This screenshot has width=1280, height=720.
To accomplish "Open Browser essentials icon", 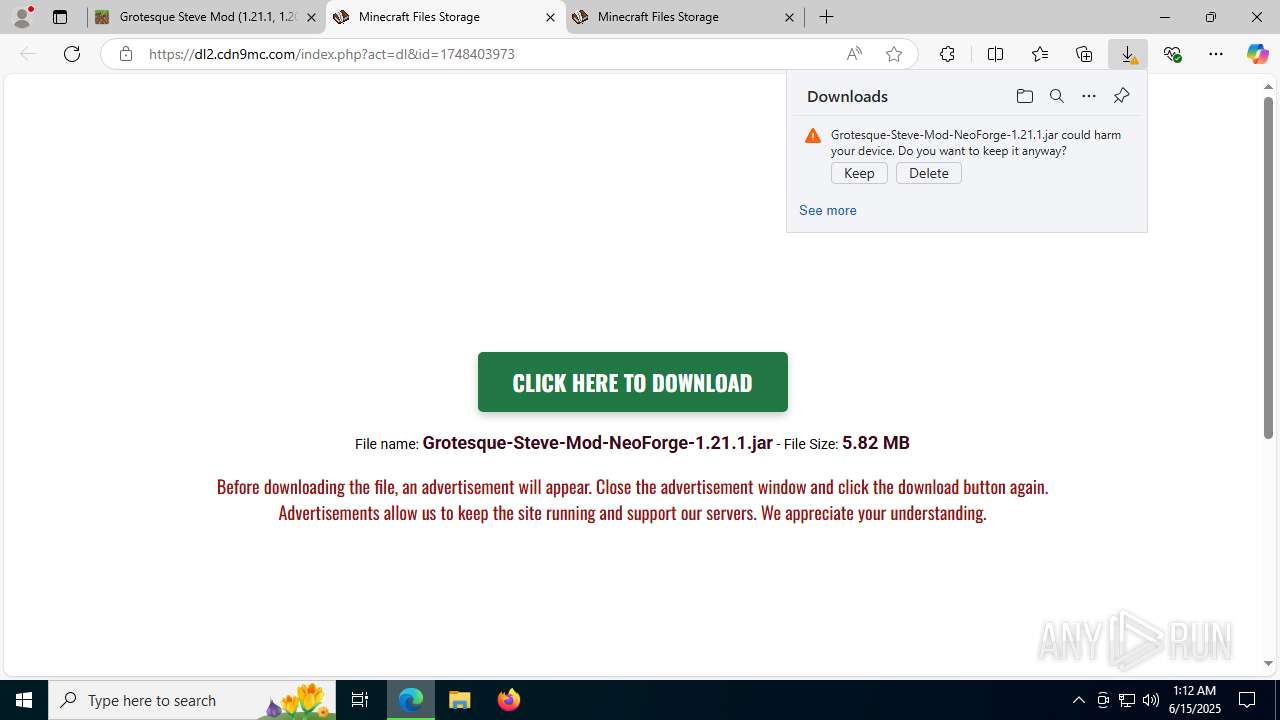I will (x=1172, y=54).
